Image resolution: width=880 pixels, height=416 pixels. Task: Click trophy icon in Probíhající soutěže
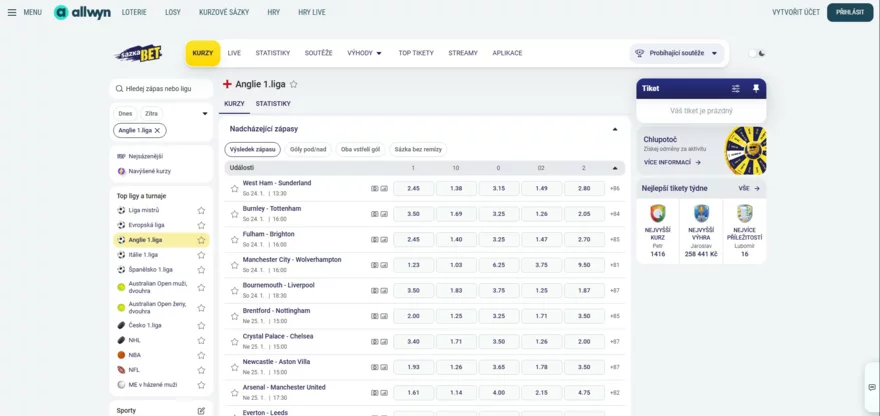click(x=639, y=53)
